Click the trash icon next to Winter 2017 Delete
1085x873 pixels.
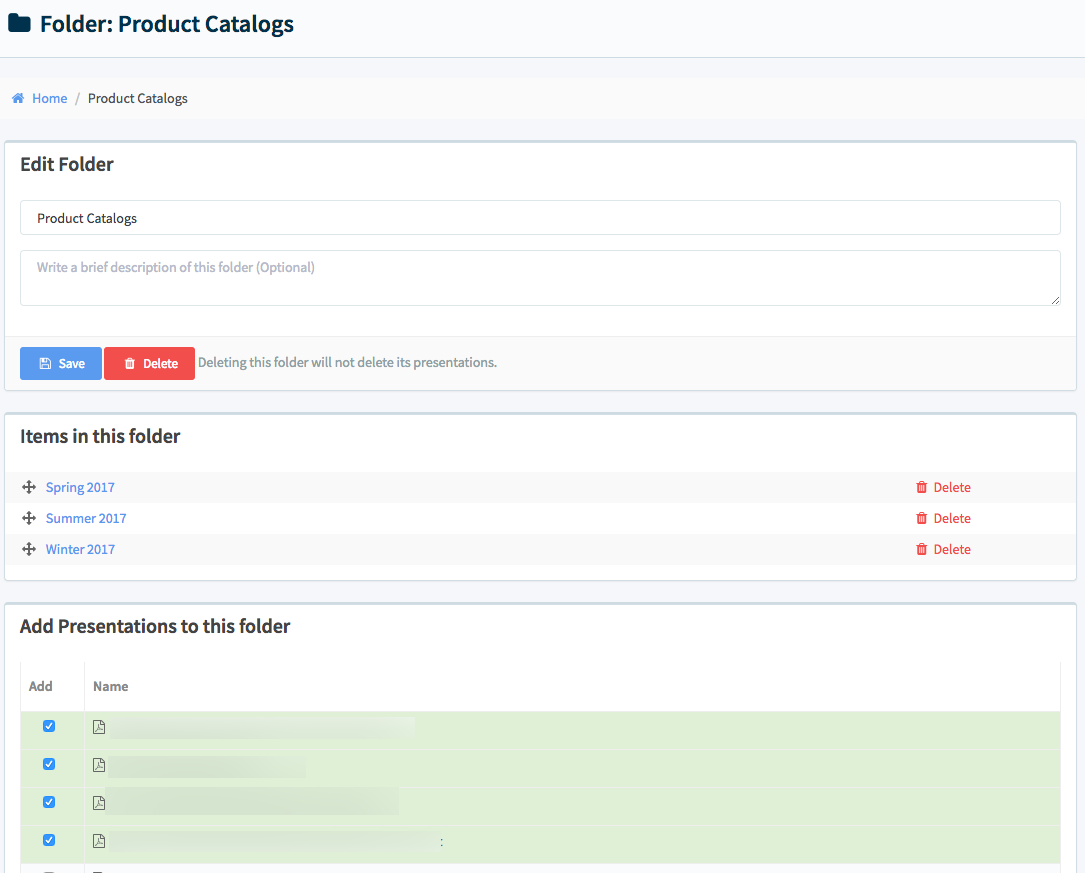pyautogui.click(x=921, y=549)
